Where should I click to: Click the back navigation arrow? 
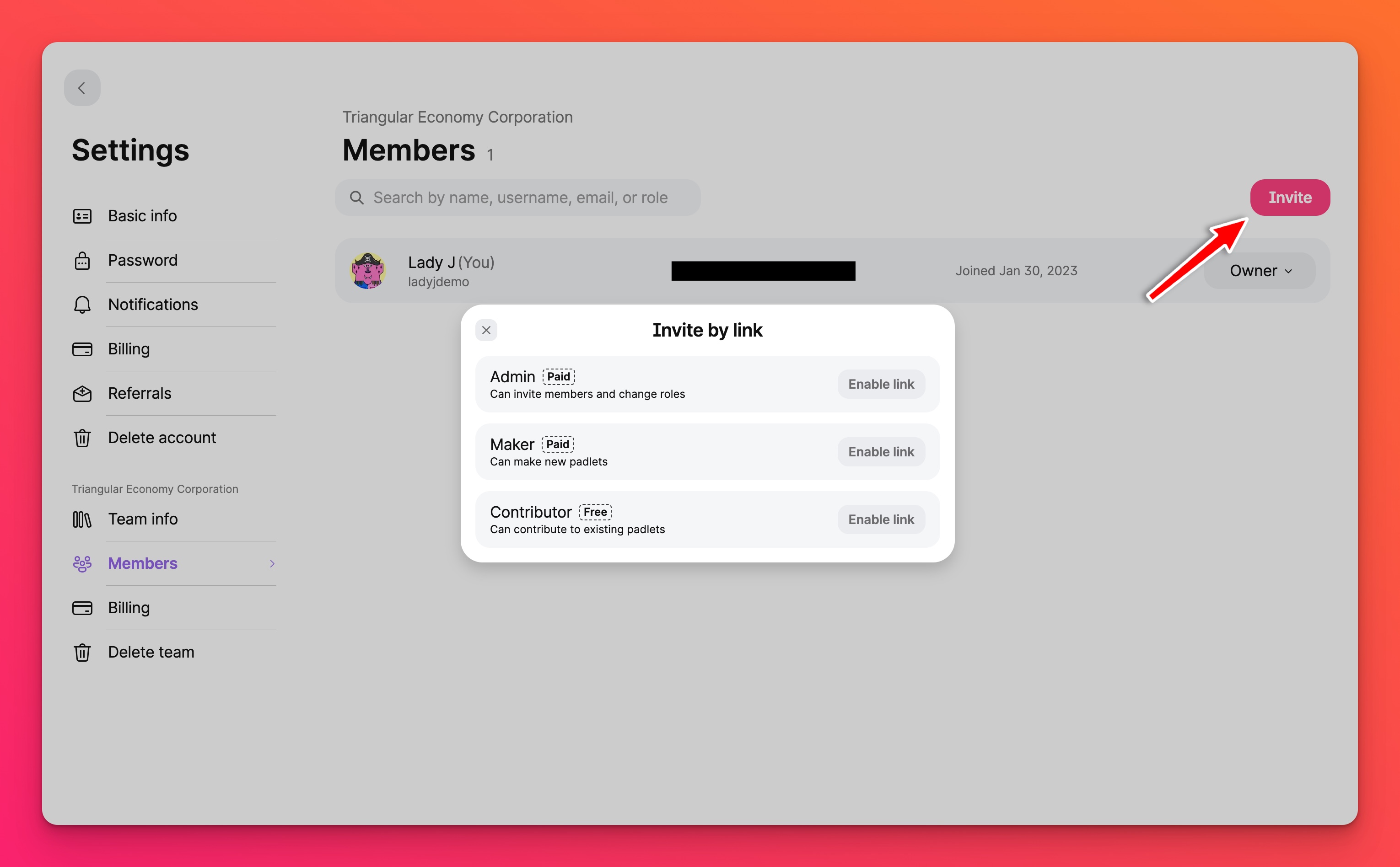83,88
